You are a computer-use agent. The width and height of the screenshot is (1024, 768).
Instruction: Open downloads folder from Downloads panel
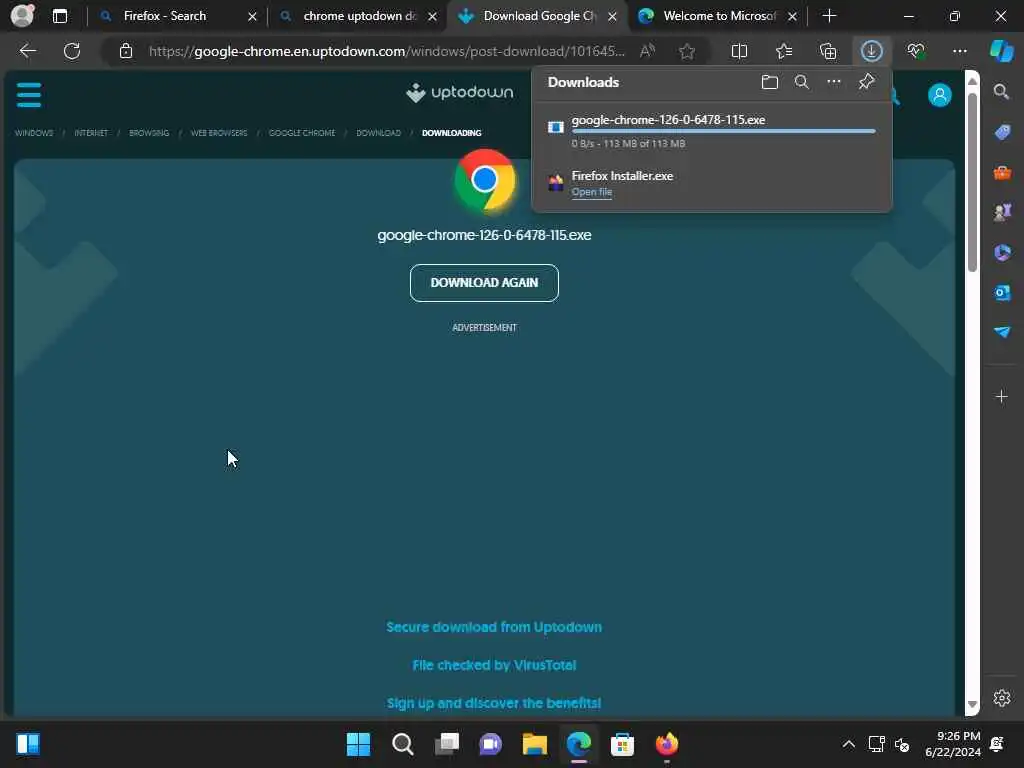click(x=769, y=82)
